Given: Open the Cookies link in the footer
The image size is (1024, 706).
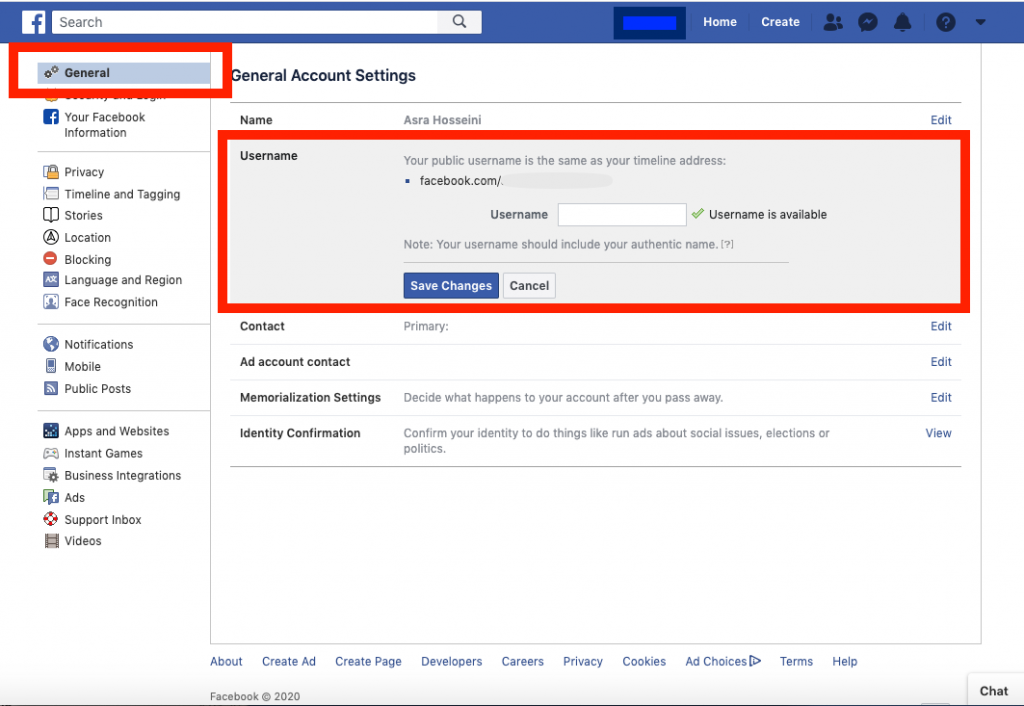Looking at the screenshot, I should 643,661.
